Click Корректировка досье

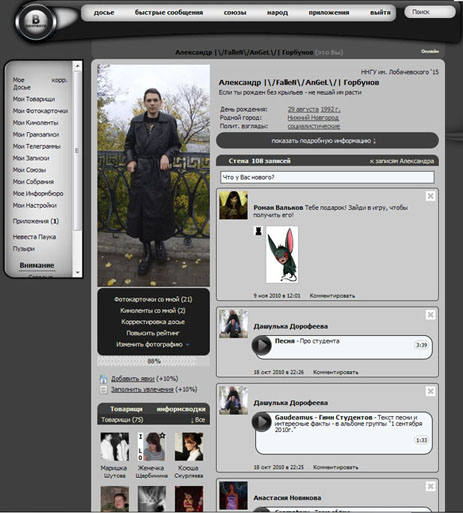click(153, 322)
